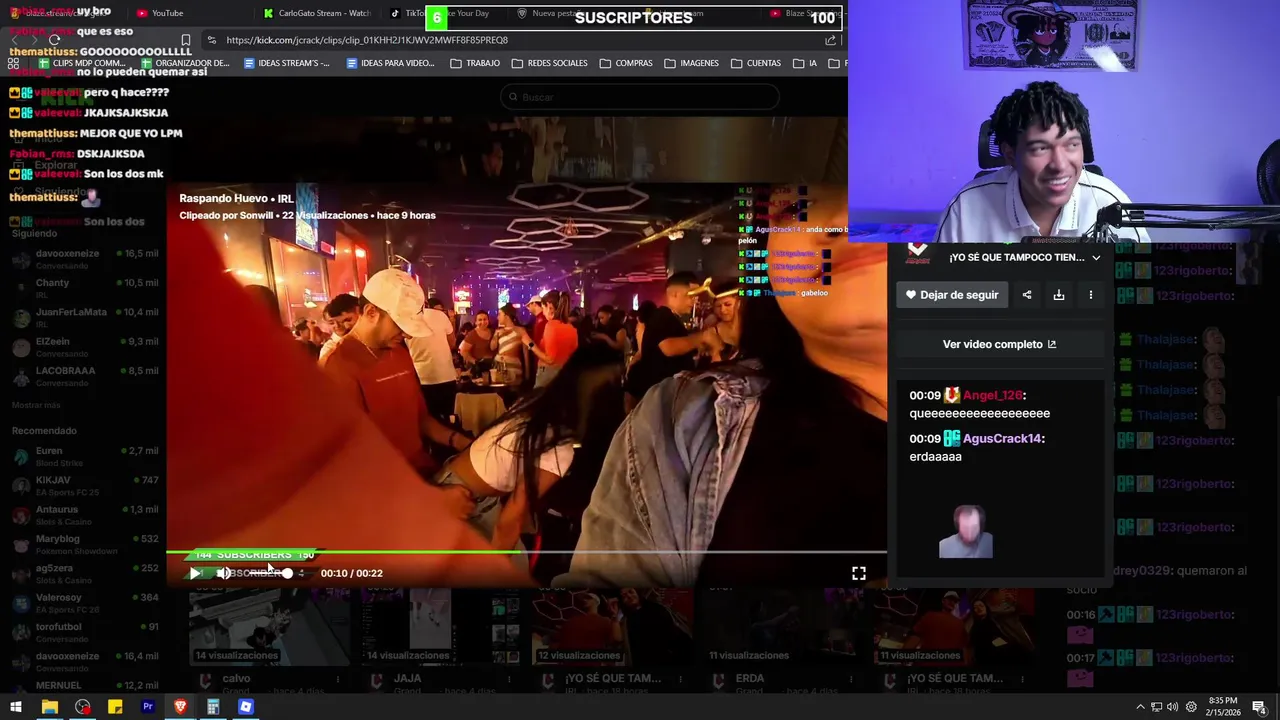Open the ERDA clip thumbnail
The image size is (1280, 720).
[x=783, y=625]
